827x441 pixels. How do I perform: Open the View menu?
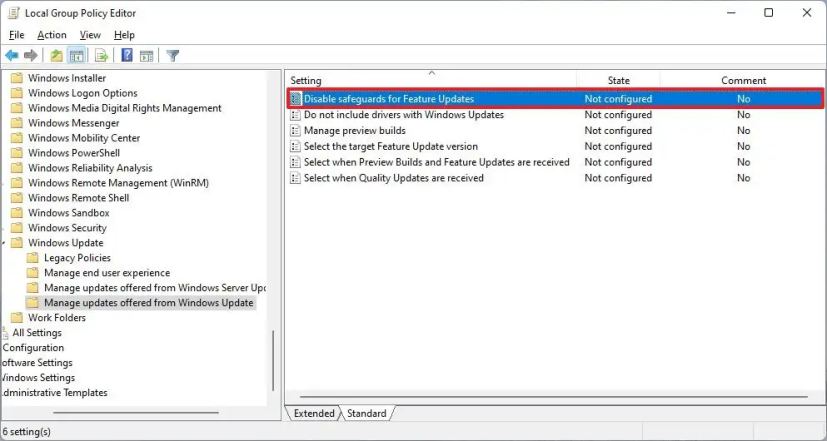click(x=90, y=35)
